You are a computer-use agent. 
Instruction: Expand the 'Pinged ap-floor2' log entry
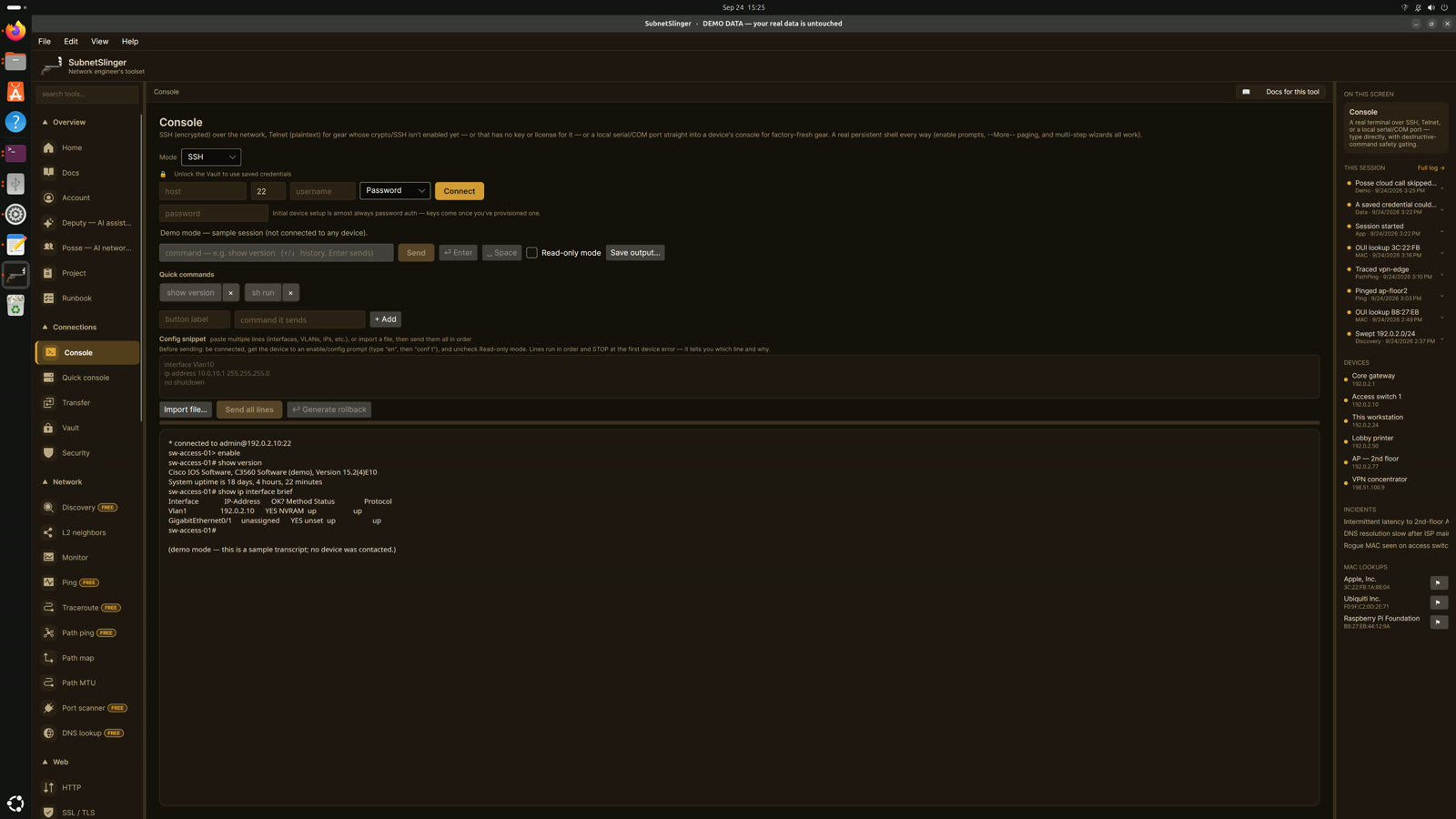point(1442,296)
